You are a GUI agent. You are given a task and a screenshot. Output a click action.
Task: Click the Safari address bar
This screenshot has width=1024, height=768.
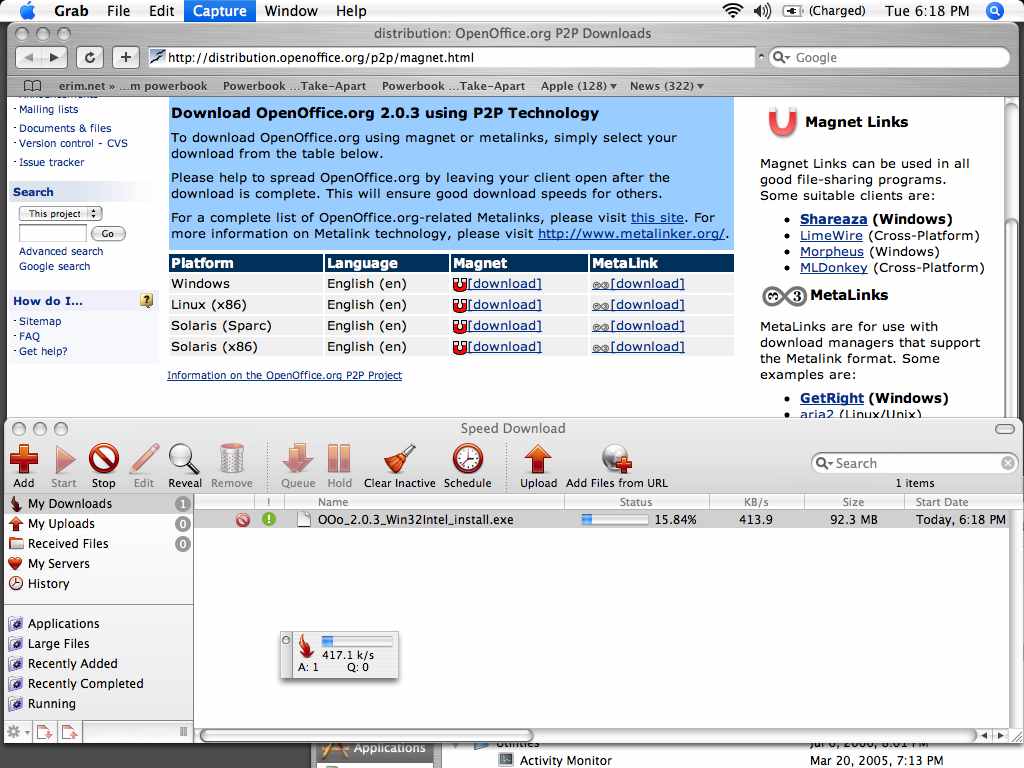point(451,57)
